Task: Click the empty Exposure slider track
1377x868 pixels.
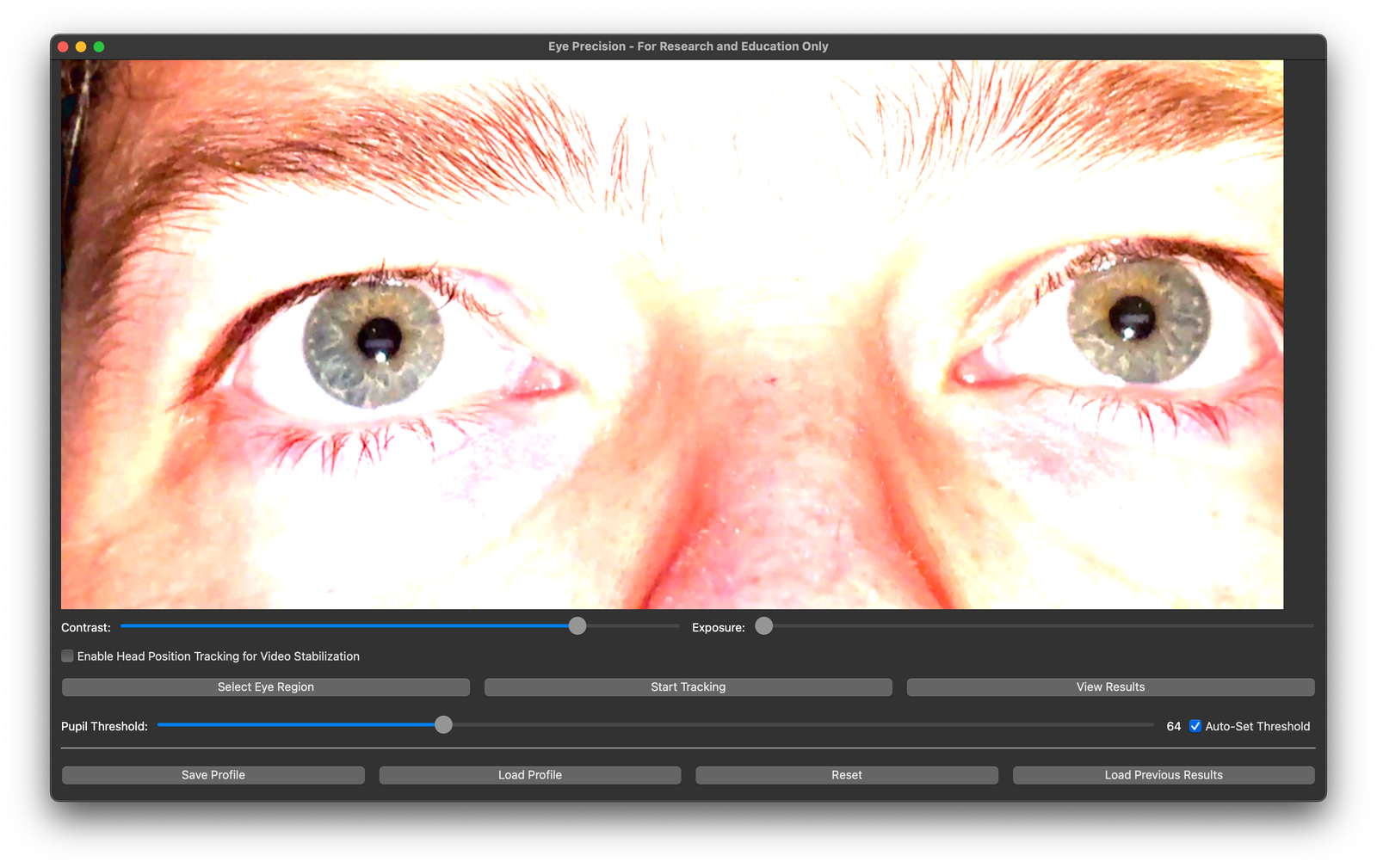Action: click(1033, 626)
